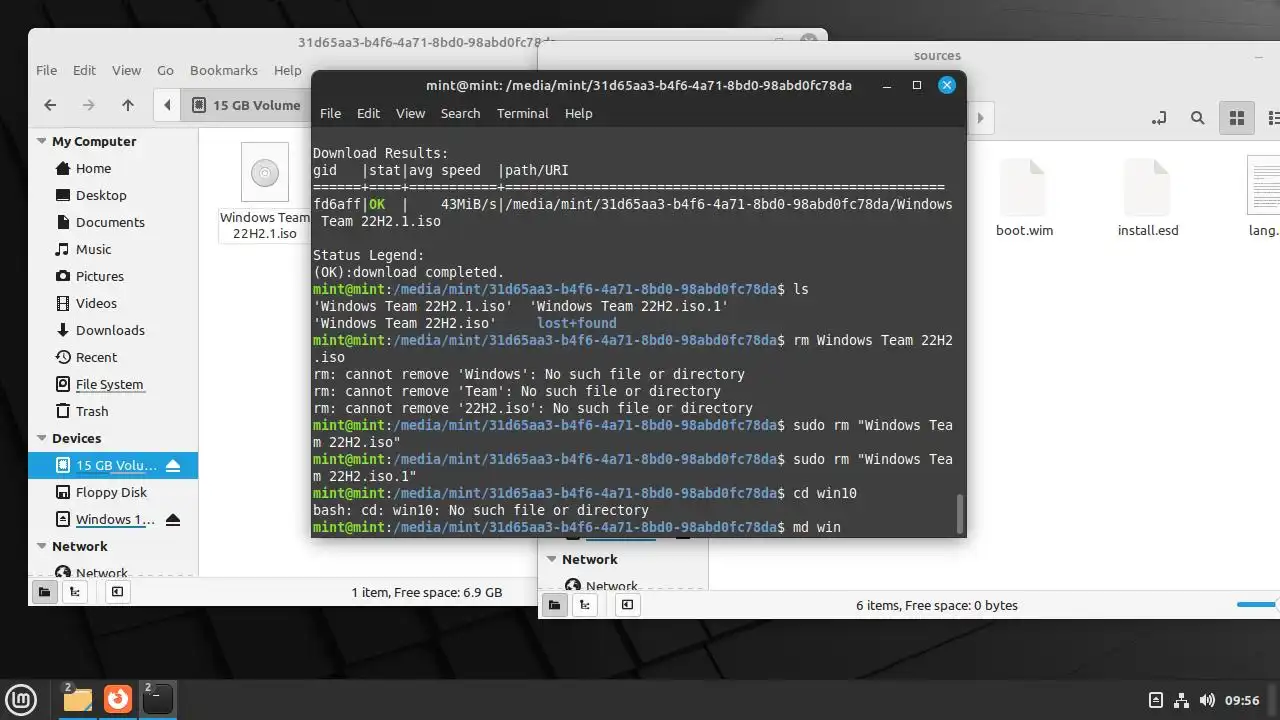The width and height of the screenshot is (1280, 720).
Task: Select the boot.wim file
Action: coord(1024,198)
